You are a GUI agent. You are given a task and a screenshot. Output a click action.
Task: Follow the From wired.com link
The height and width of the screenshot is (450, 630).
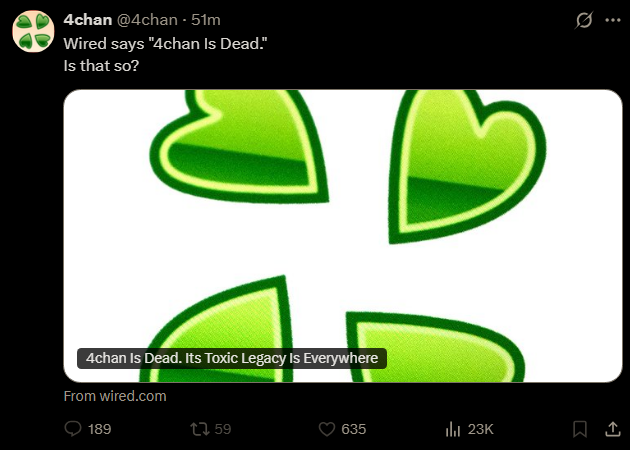pyautogui.click(x=115, y=395)
